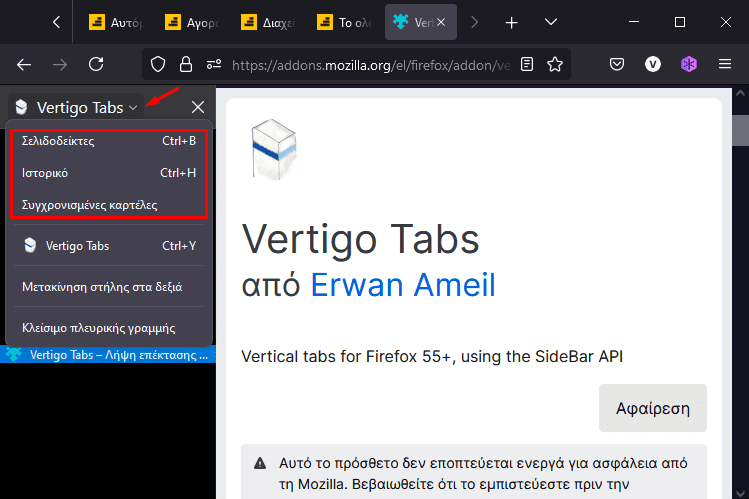749x499 pixels.
Task: Click the warning triangle icon in notice
Action: point(260,463)
